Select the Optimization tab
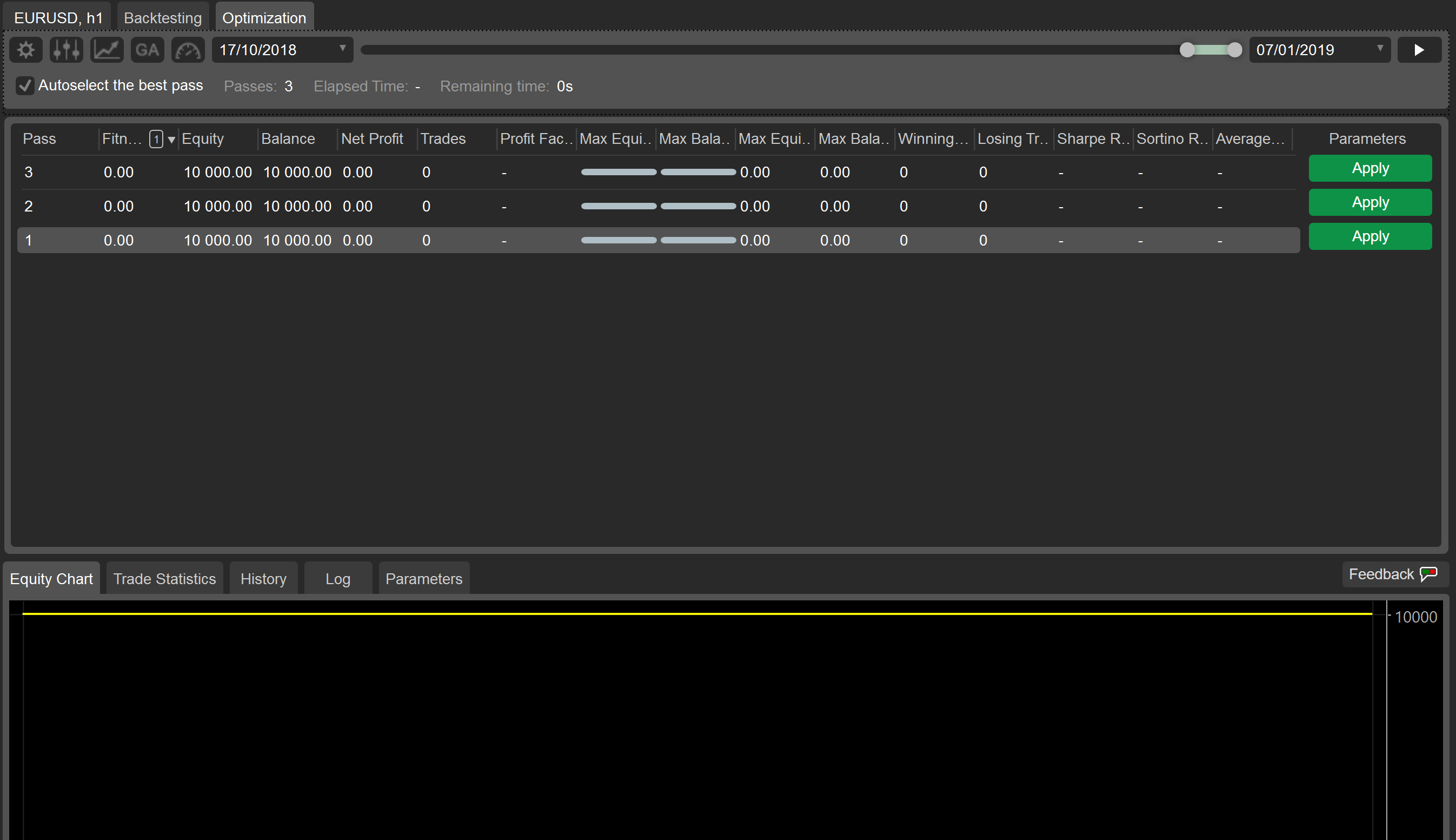 tap(264, 18)
